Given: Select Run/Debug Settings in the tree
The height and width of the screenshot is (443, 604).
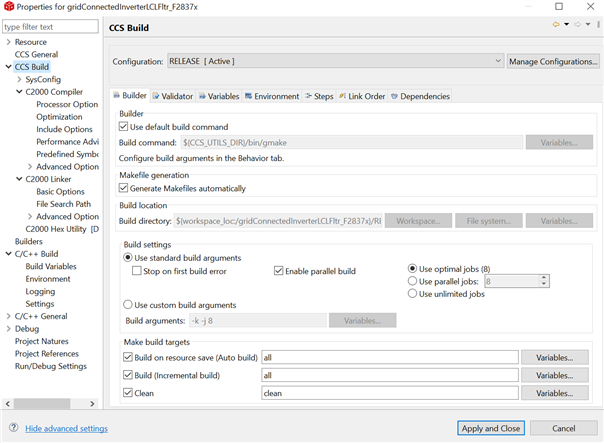Looking at the screenshot, I should 50,366.
